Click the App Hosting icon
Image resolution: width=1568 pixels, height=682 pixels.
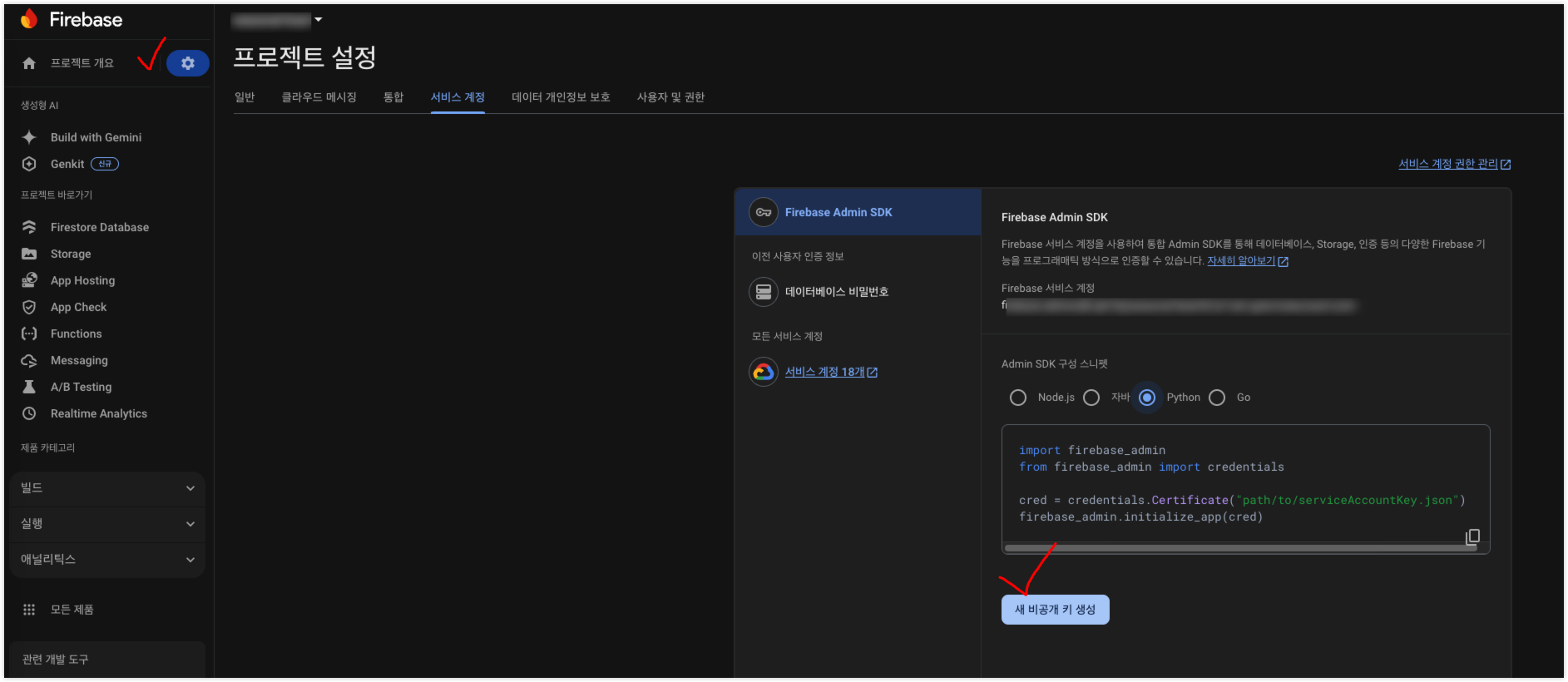(29, 280)
